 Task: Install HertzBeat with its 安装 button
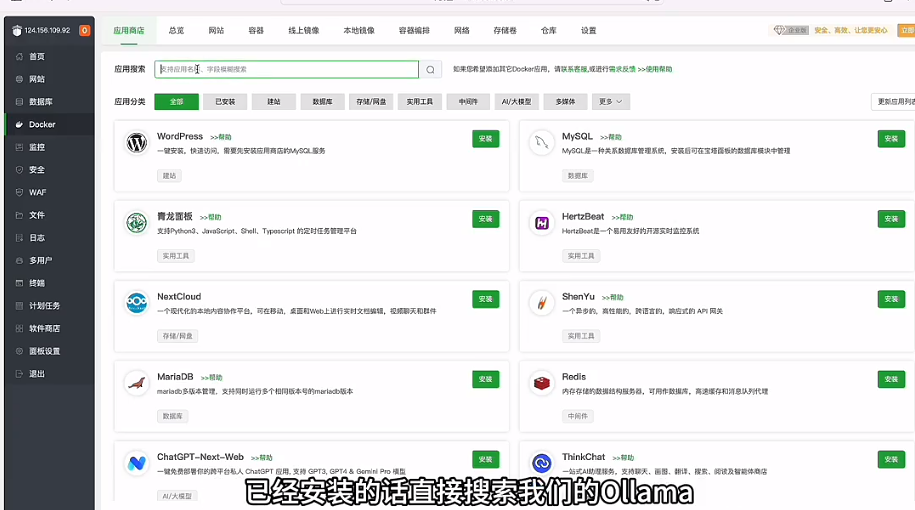point(891,219)
